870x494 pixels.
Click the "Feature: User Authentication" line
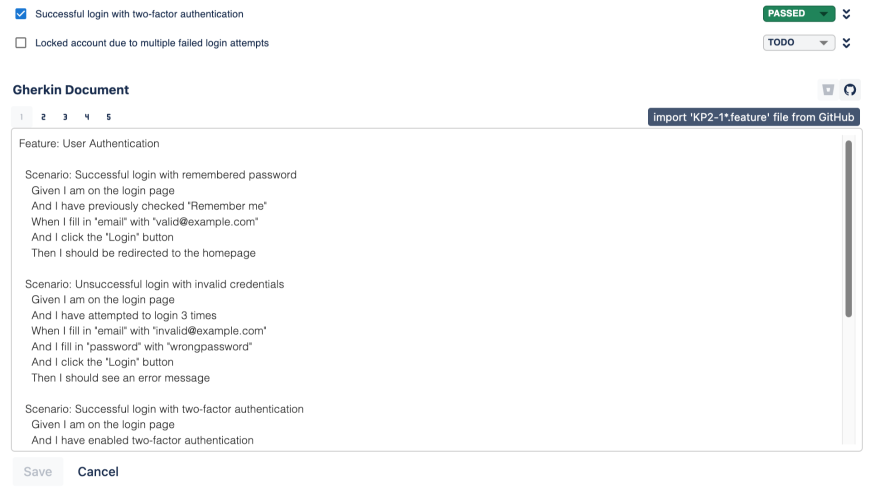click(89, 144)
